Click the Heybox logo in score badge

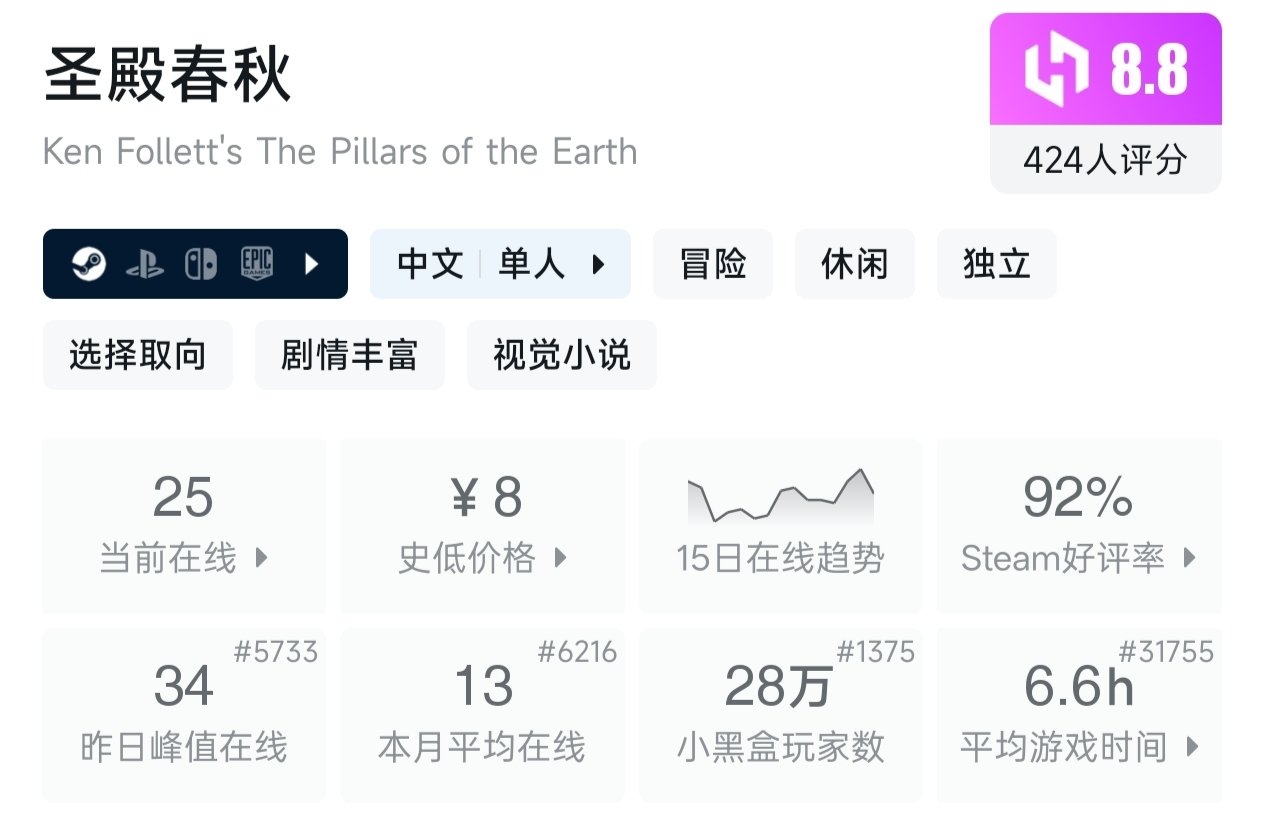(1056, 69)
